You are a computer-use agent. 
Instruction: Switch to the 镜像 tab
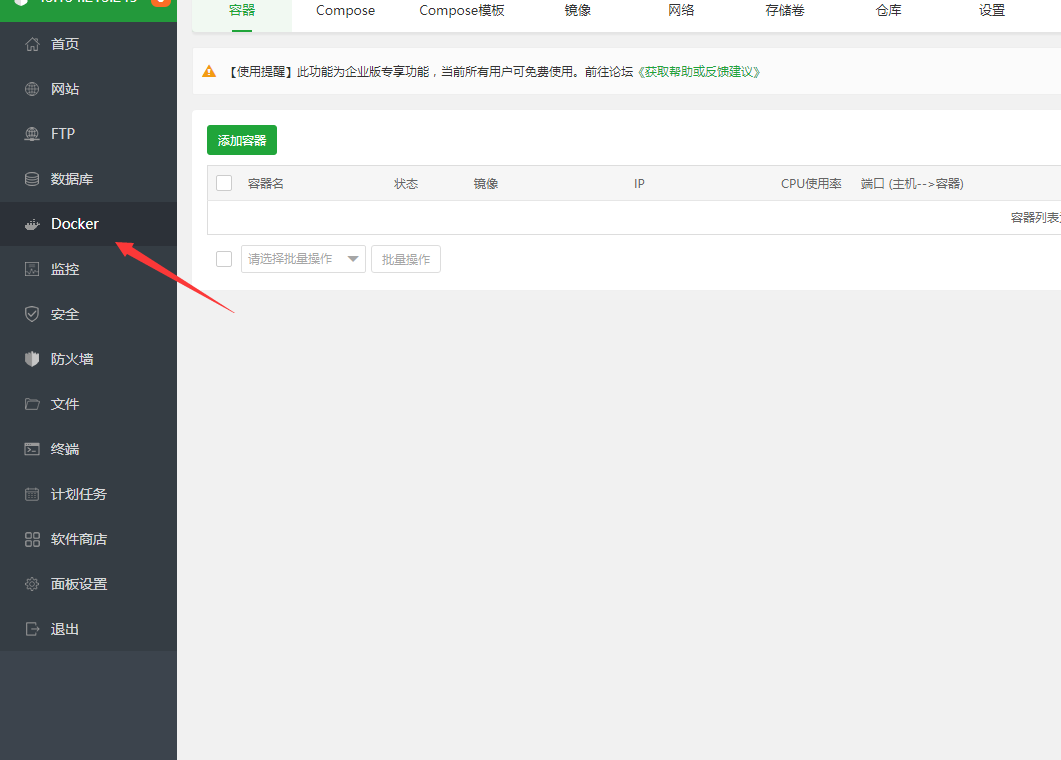(x=578, y=11)
